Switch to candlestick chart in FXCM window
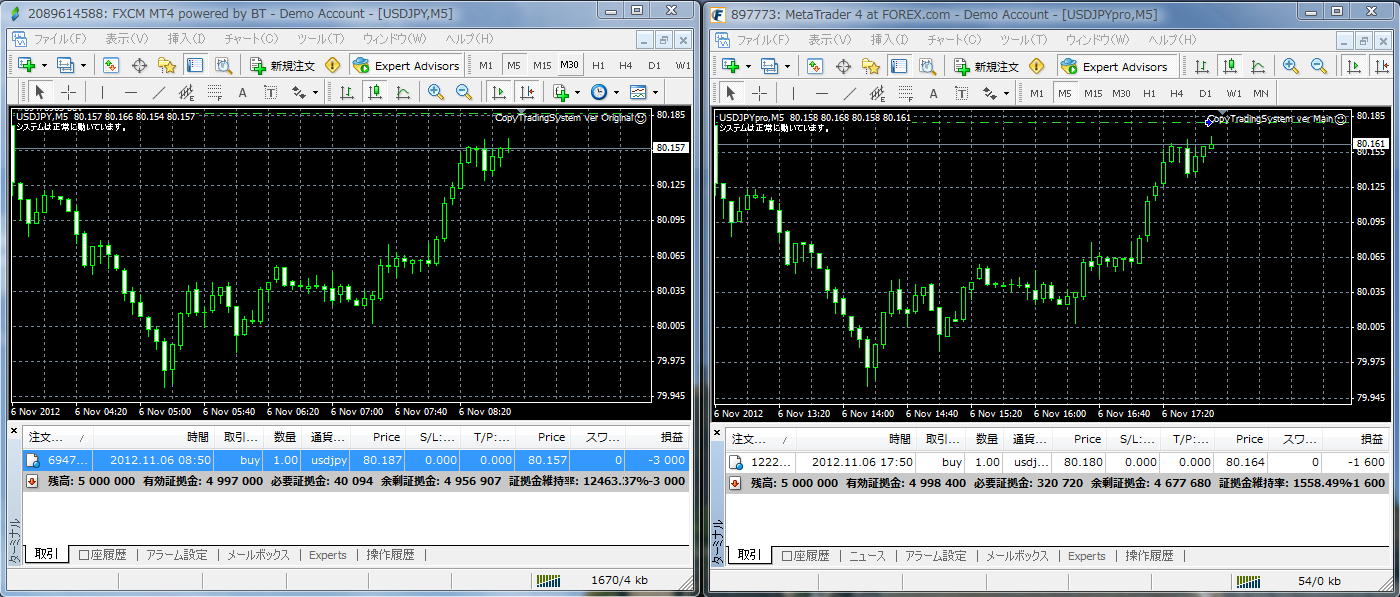The height and width of the screenshot is (597, 1400). (x=375, y=92)
